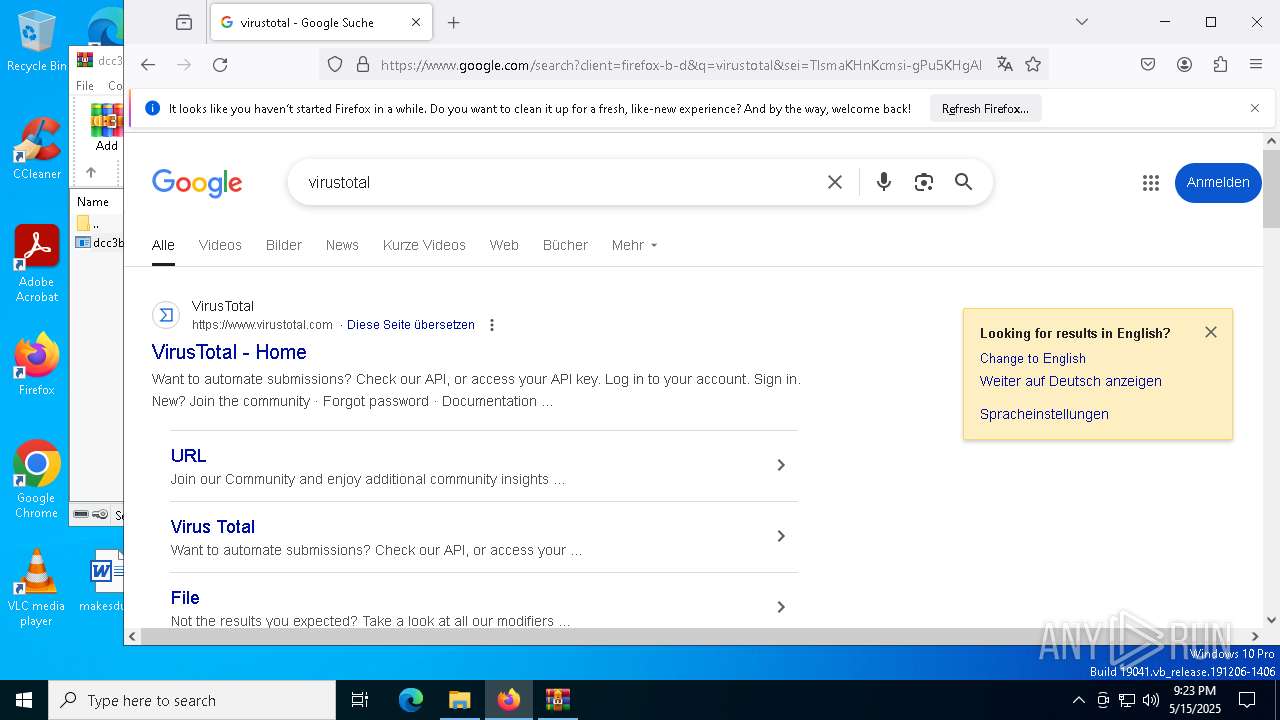Start voice search with microphone
This screenshot has width=1280, height=720.
884,182
